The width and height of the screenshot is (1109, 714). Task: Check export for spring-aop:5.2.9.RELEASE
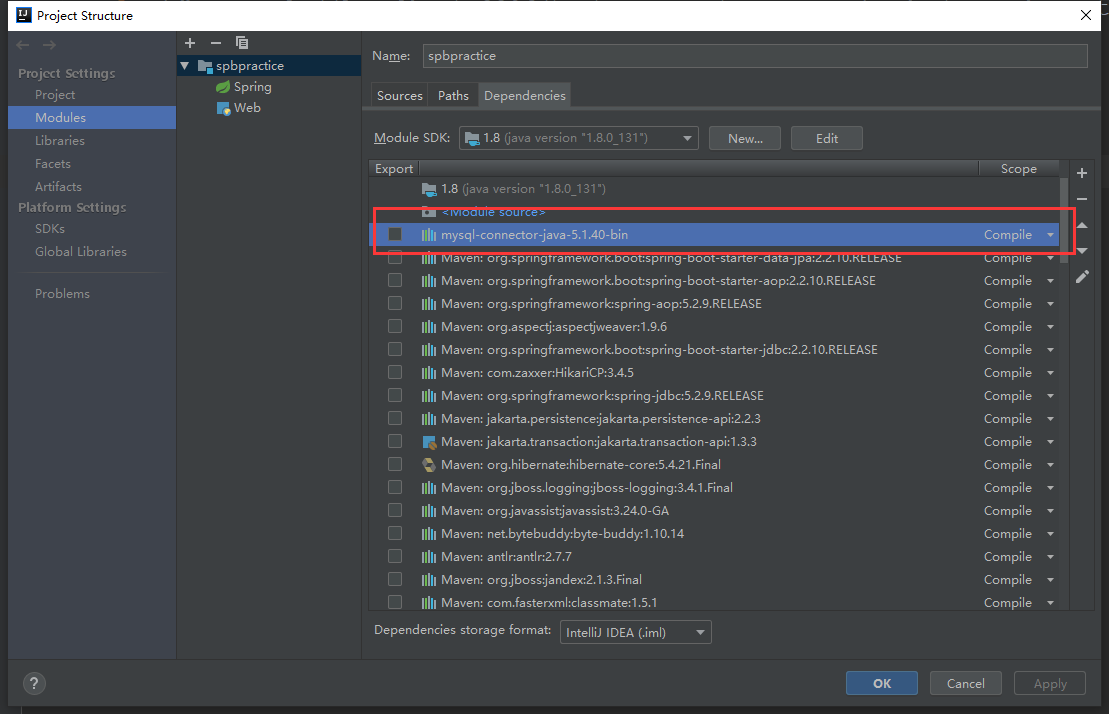395,303
